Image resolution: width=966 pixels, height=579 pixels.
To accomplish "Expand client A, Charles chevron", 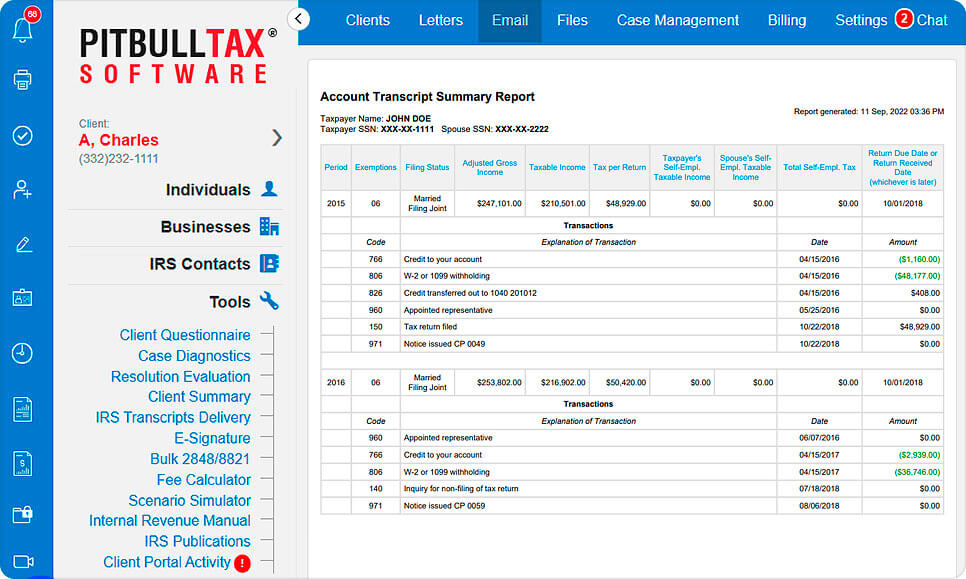I will pos(277,137).
